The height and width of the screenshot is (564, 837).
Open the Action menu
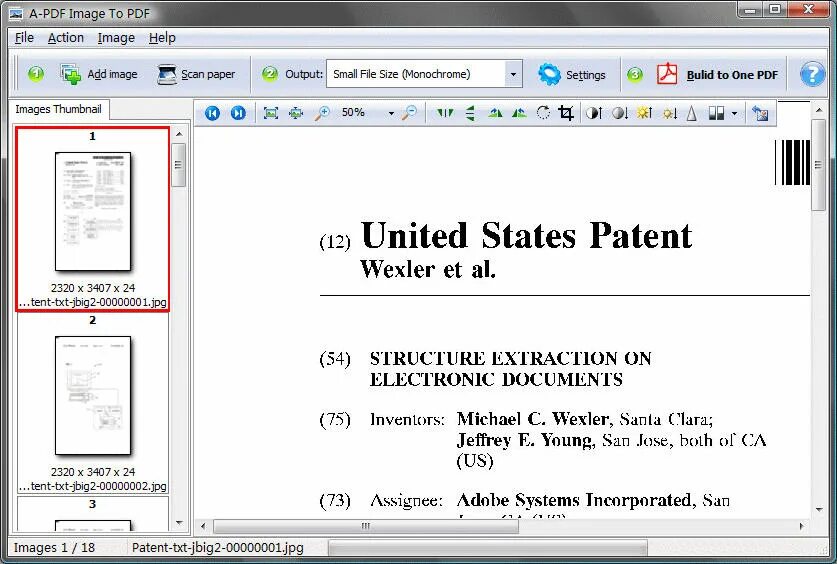(x=66, y=38)
